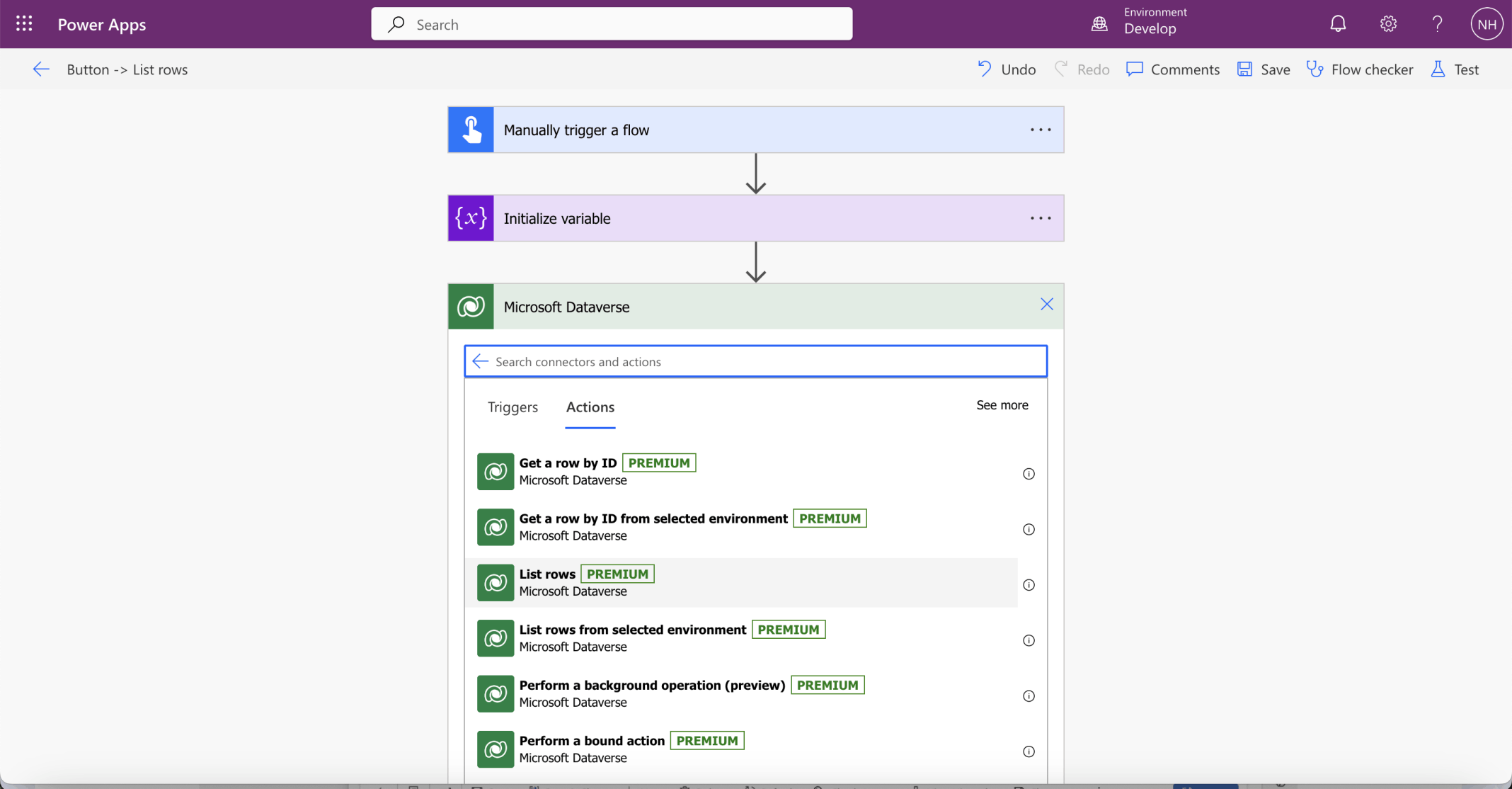Click the Save button

[1264, 69]
